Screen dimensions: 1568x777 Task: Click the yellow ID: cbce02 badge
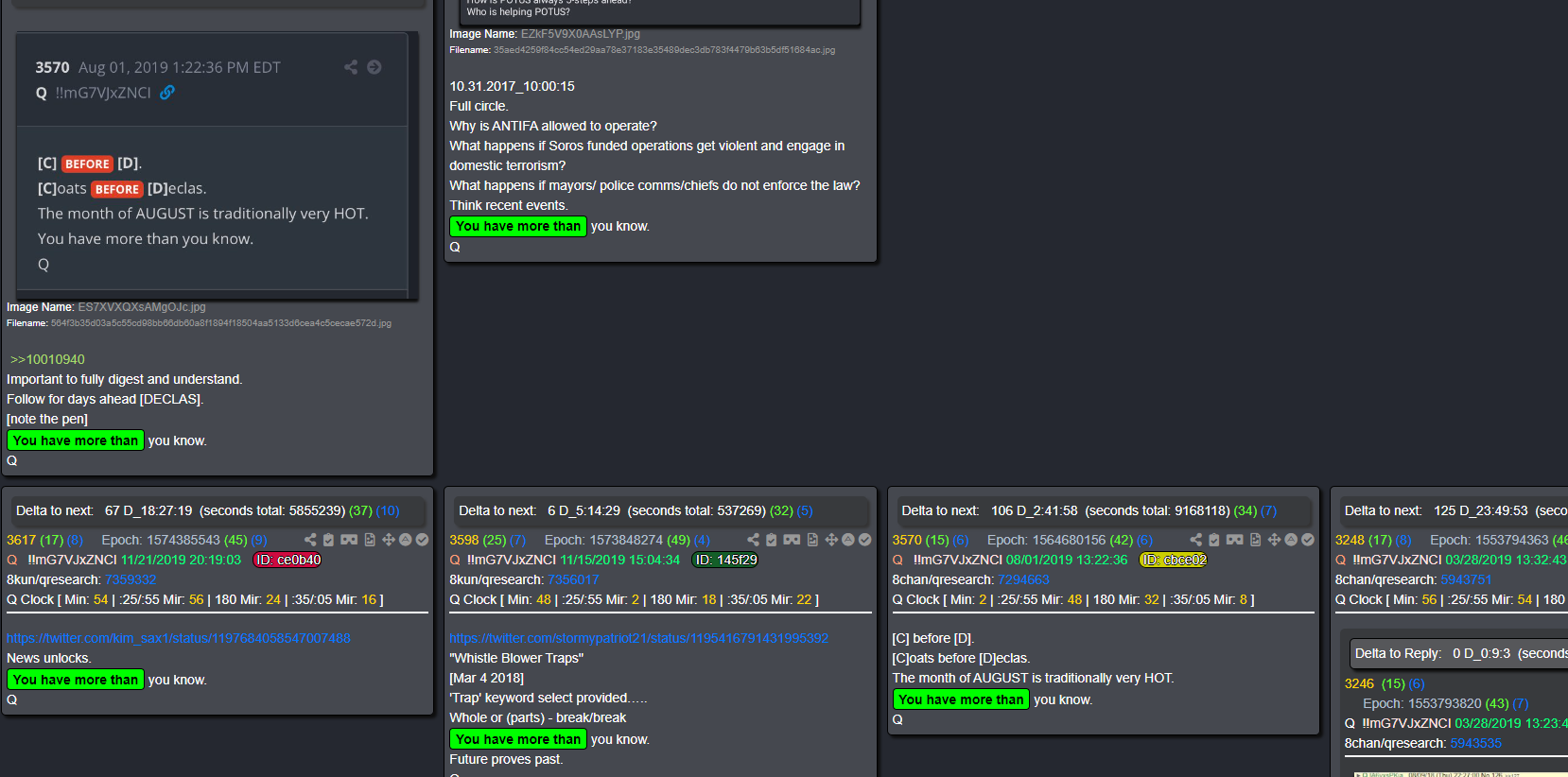tap(1174, 560)
